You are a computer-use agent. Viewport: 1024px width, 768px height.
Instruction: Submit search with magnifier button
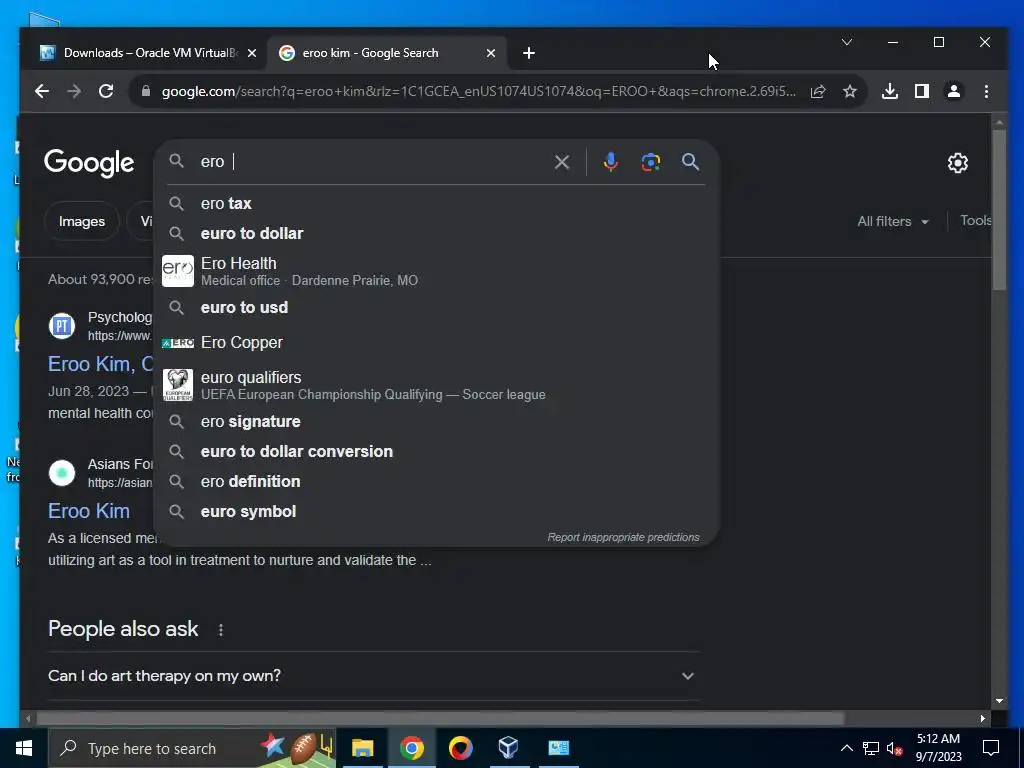[x=690, y=162]
